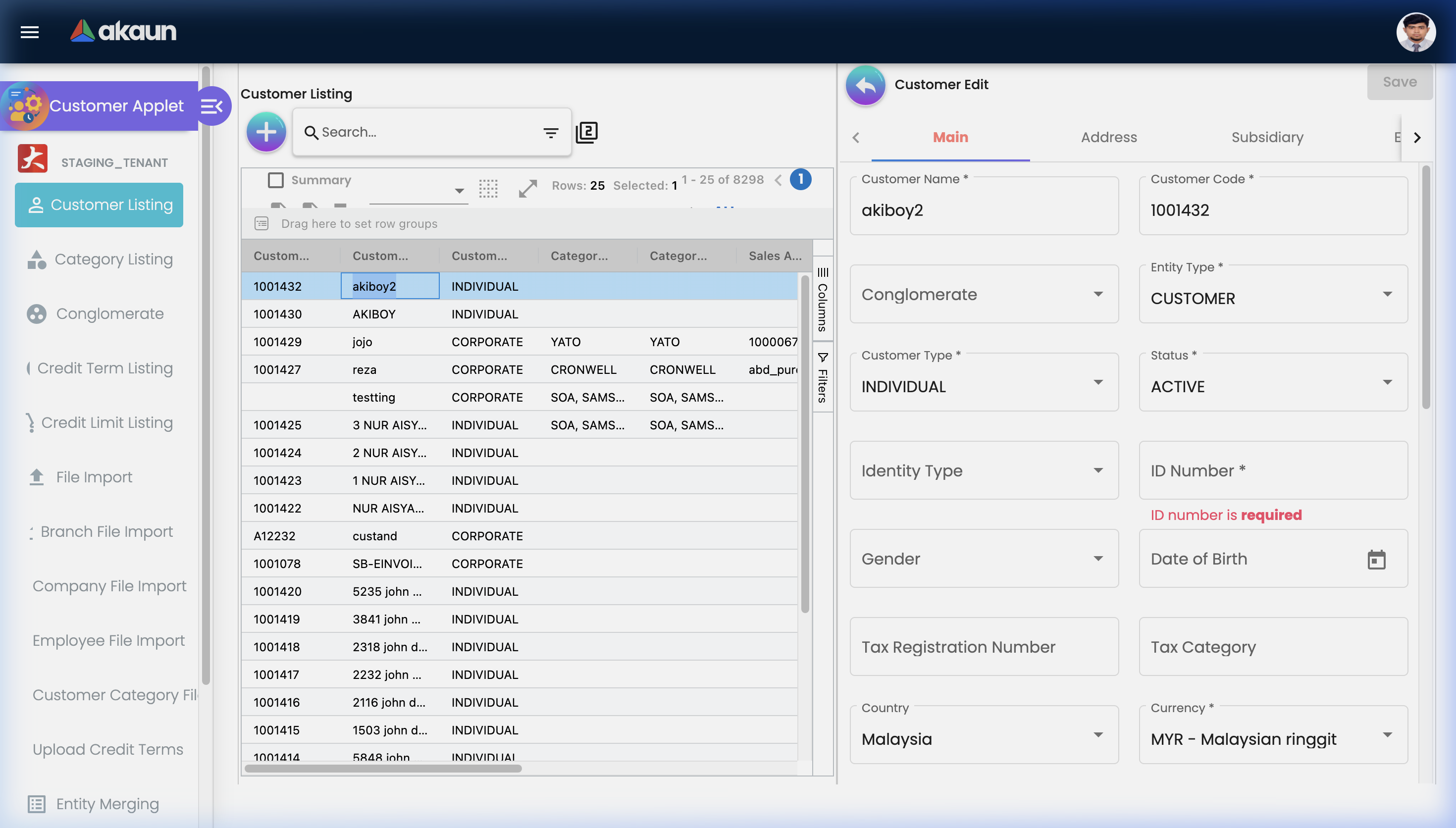
Task: Select Credit Term Listing in the sidebar
Action: pos(105,368)
